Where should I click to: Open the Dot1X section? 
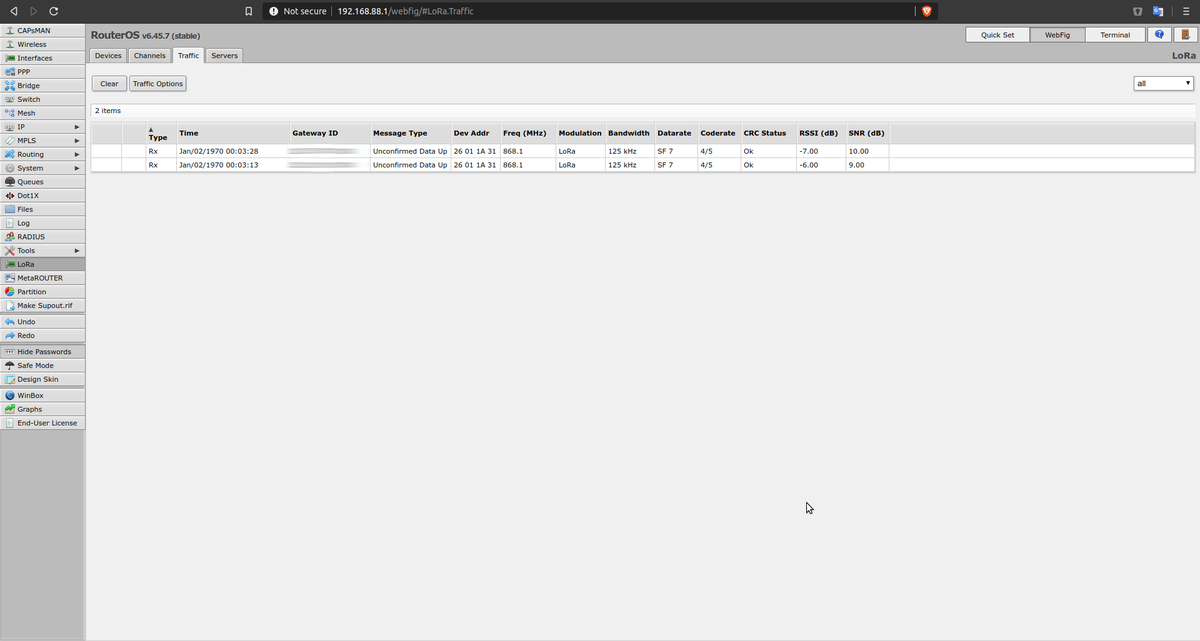(43, 196)
